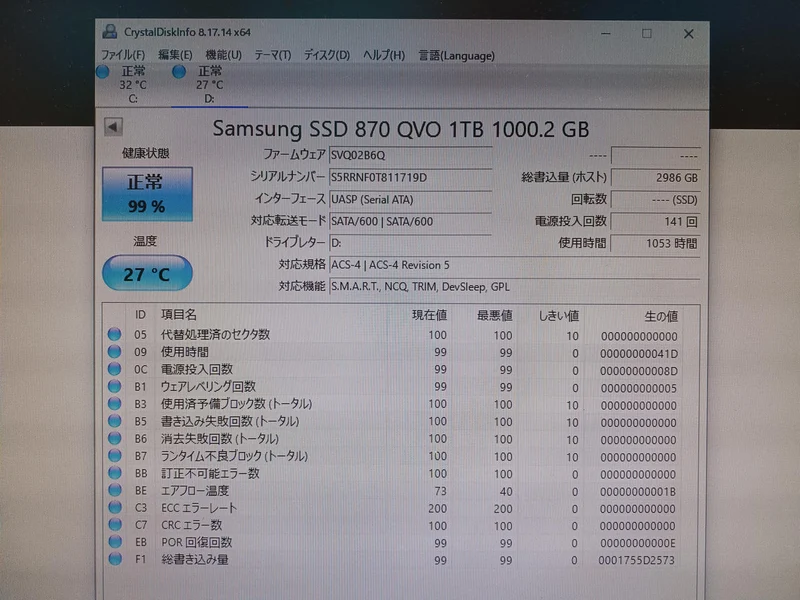Click the power on hours value 1053 時間

655,243
